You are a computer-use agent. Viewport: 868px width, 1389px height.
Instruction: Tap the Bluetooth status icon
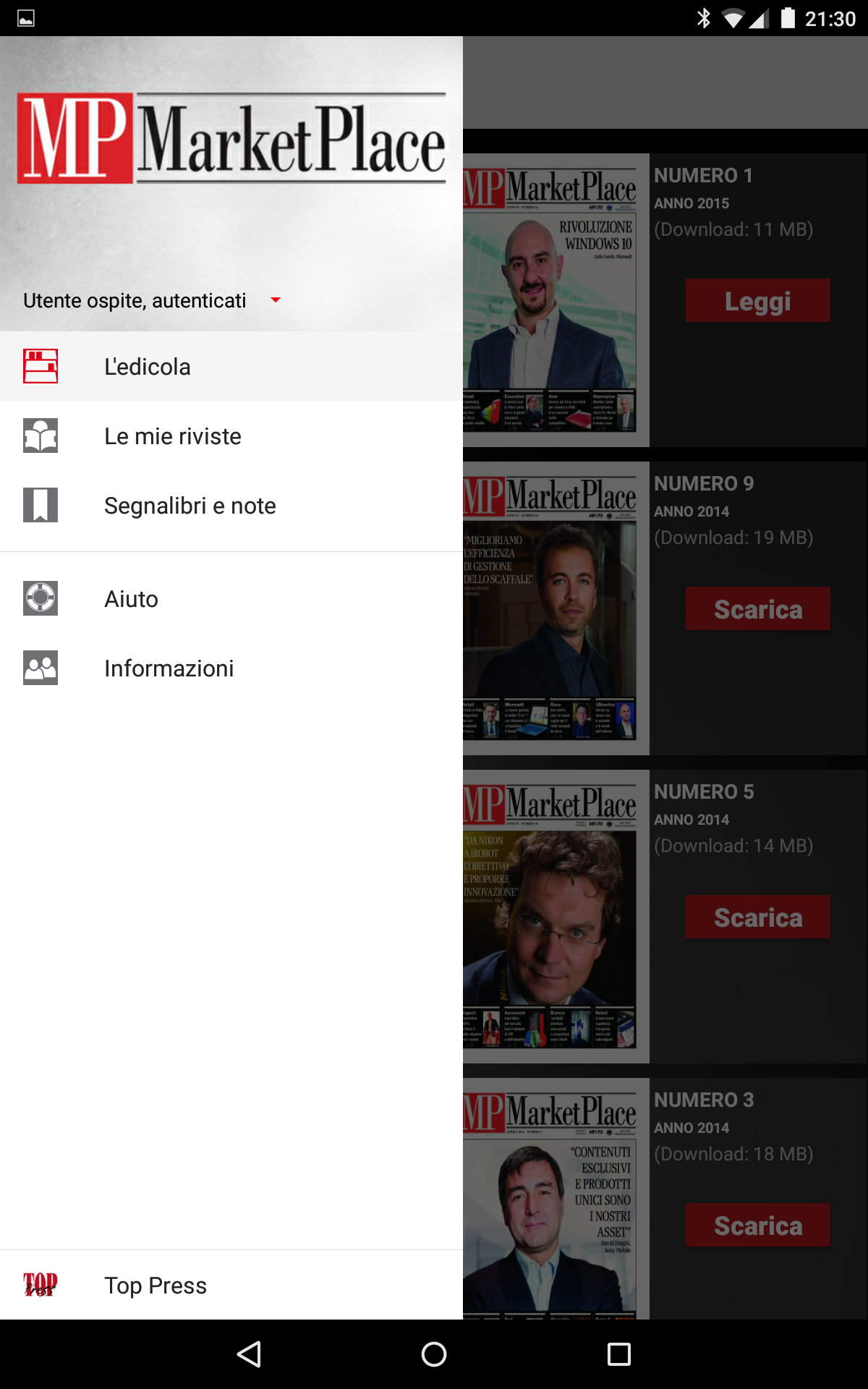[x=704, y=18]
